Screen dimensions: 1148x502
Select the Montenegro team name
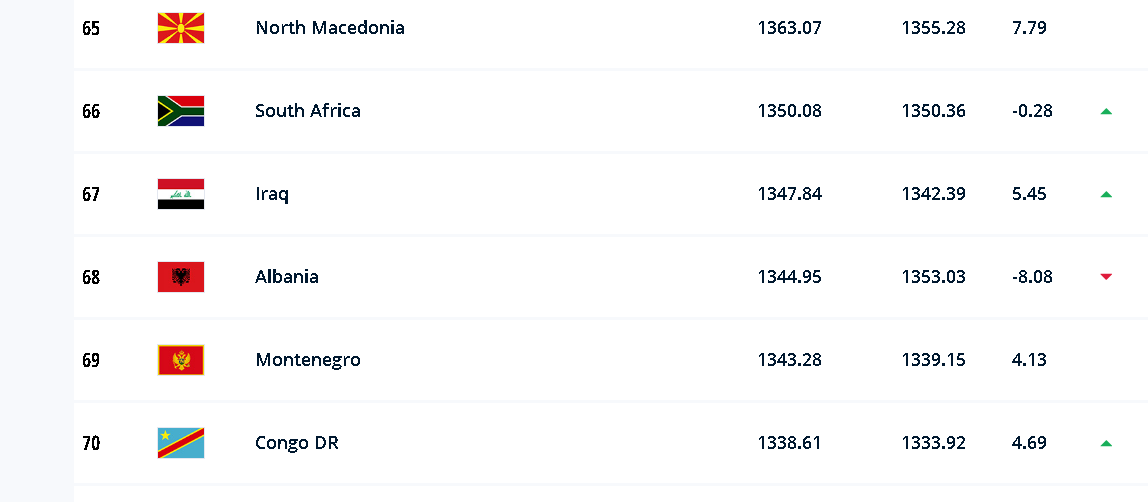tap(308, 360)
